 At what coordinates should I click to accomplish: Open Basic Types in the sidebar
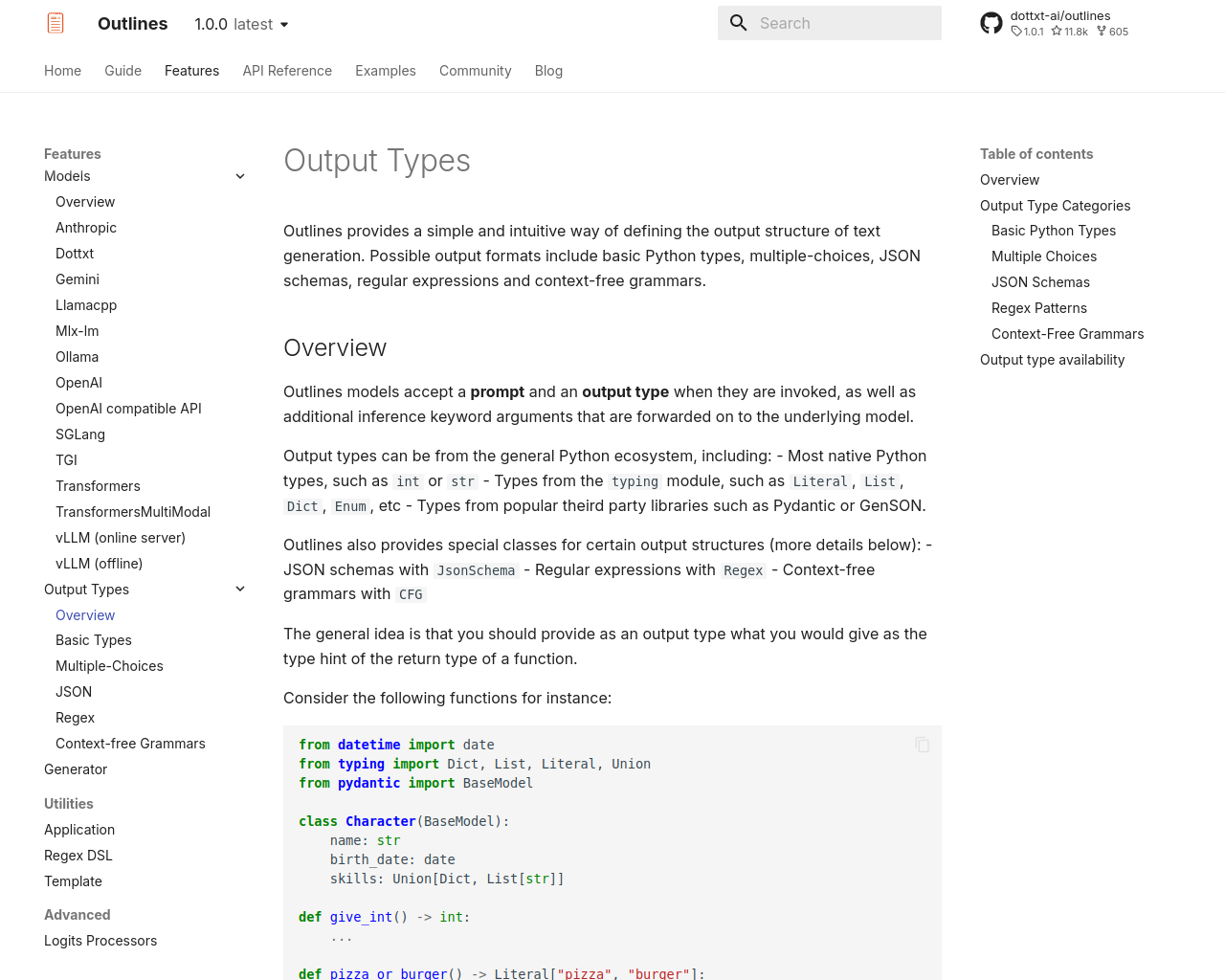coord(94,640)
